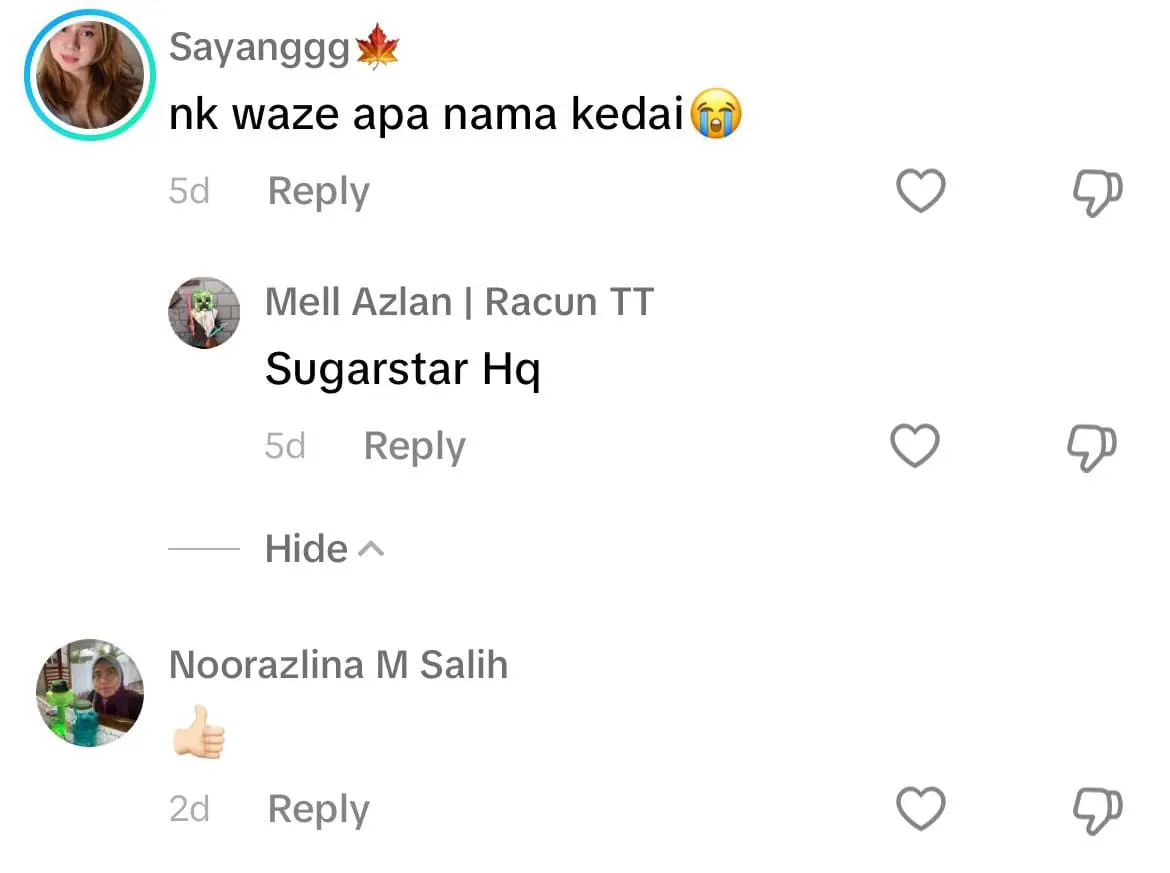Visit Mell Azlan | Racun TT profile name
This screenshot has height=873, width=1170.
point(459,302)
